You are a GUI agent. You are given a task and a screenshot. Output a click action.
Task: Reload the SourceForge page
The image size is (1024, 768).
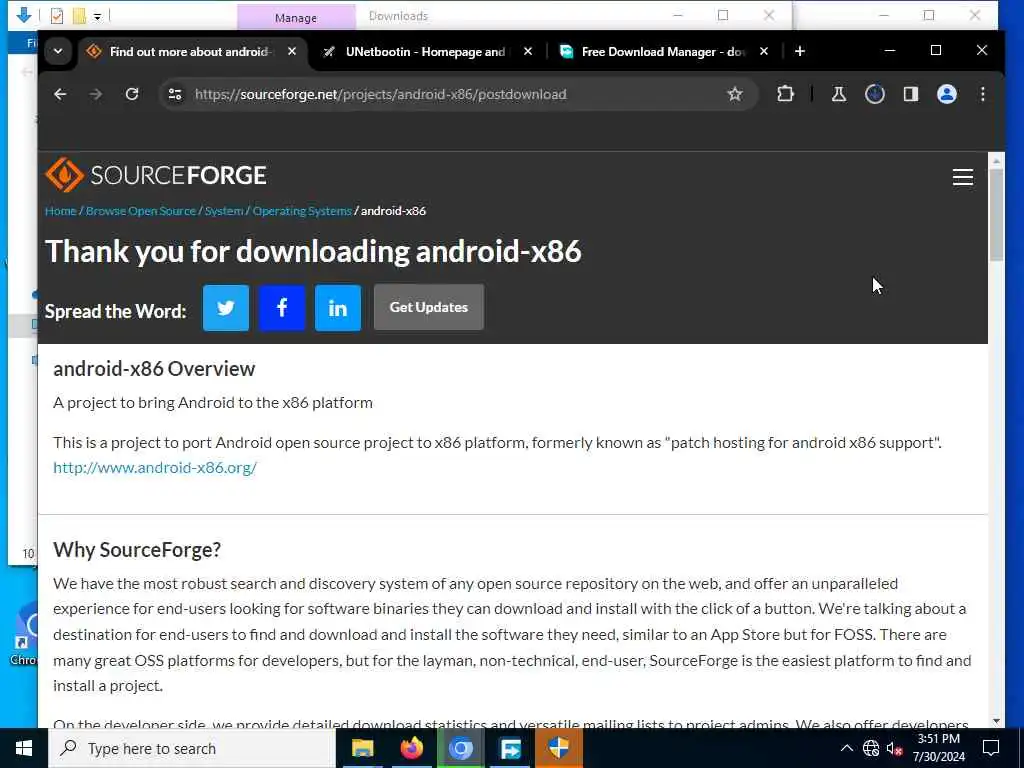[x=132, y=95]
